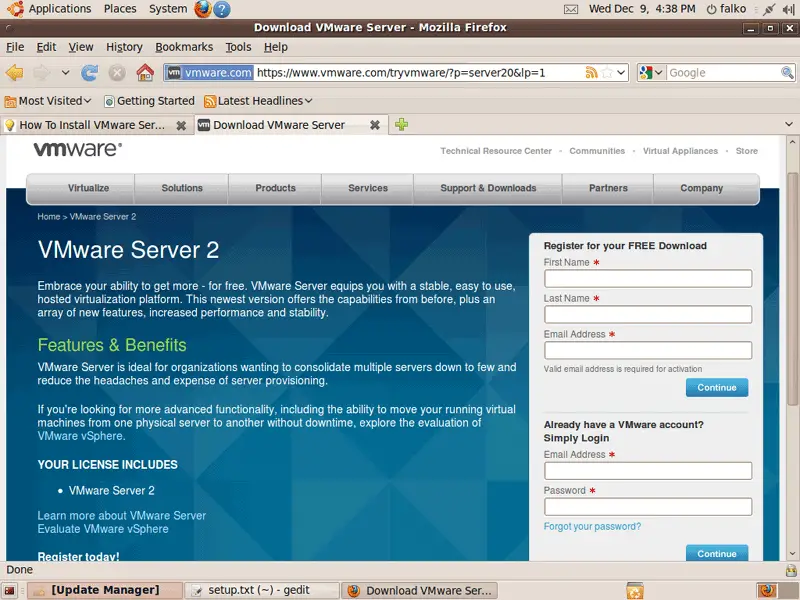Viewport: 800px width, 600px height.
Task: Open the Ubuntu Applications menu
Action: click(49, 9)
